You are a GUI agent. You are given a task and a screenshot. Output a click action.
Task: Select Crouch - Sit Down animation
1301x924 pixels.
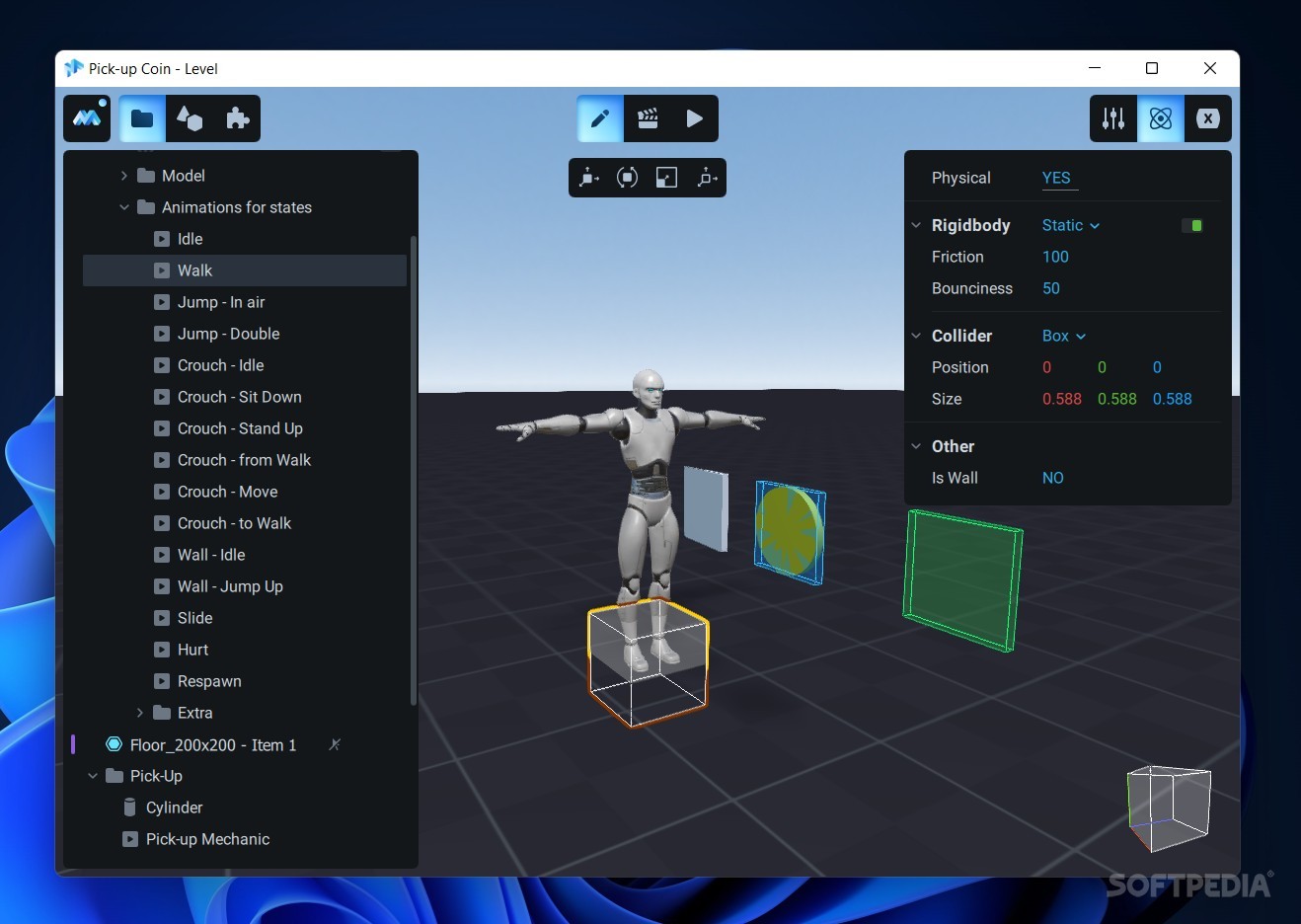click(245, 397)
